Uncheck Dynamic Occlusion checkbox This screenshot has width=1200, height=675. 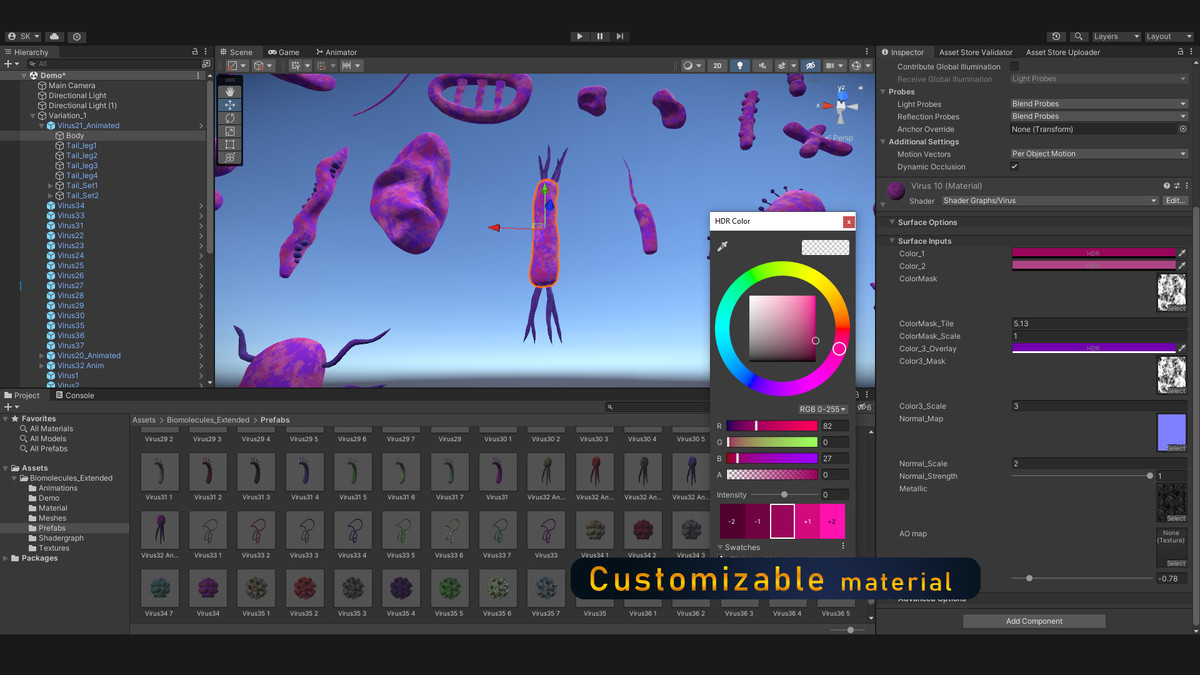tap(1015, 167)
